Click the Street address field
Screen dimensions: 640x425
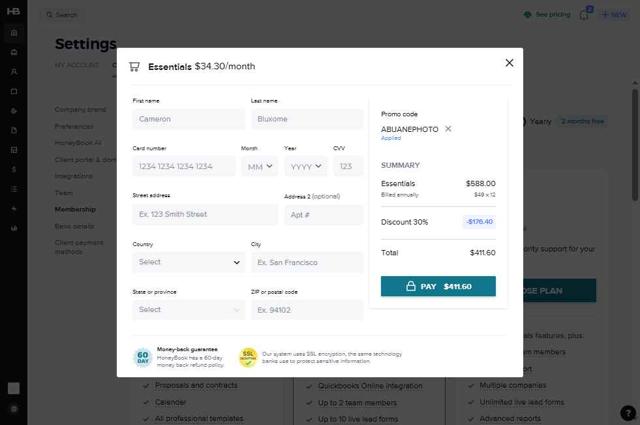click(x=205, y=214)
